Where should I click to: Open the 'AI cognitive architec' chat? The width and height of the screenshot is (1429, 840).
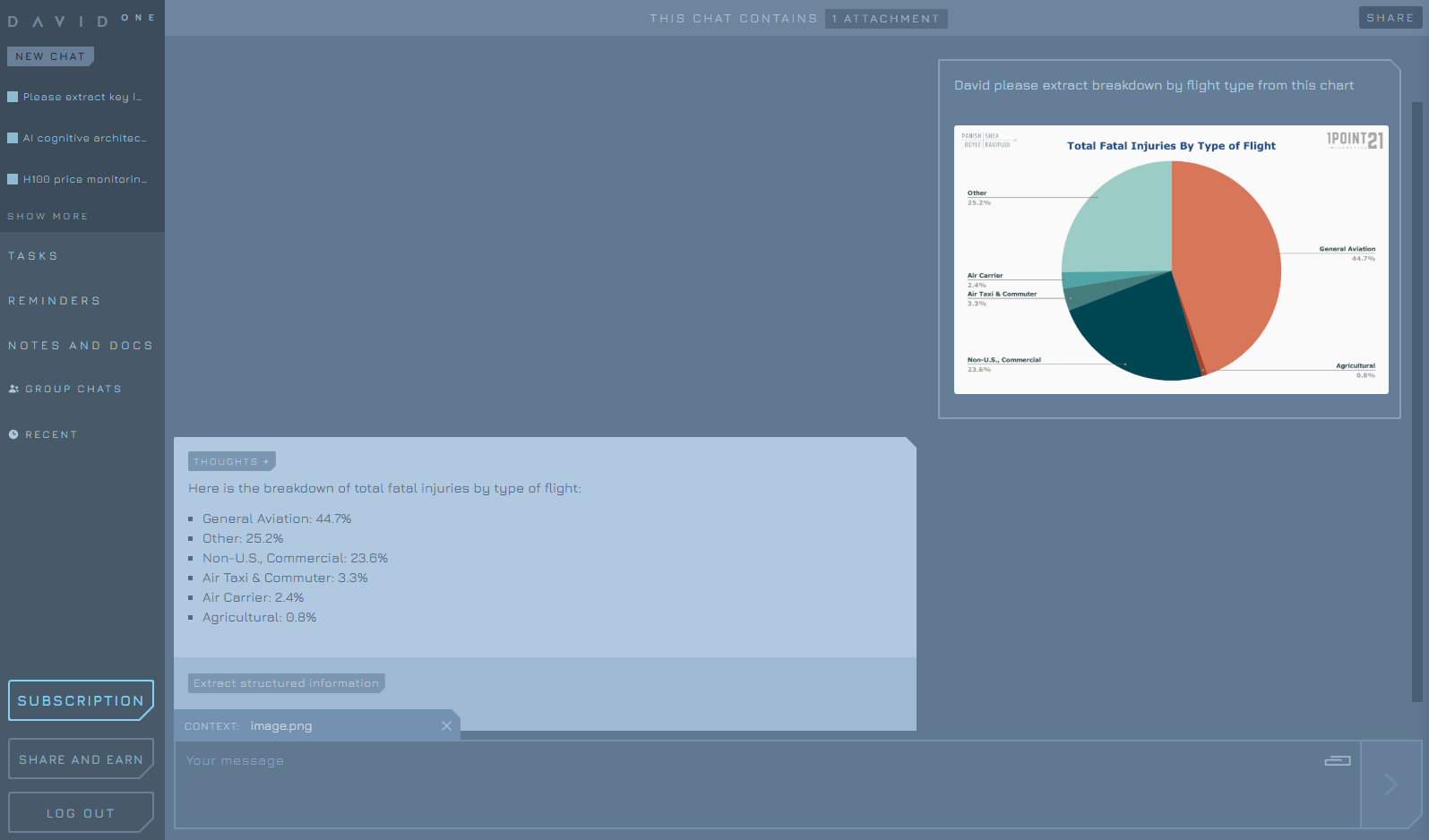pos(83,139)
